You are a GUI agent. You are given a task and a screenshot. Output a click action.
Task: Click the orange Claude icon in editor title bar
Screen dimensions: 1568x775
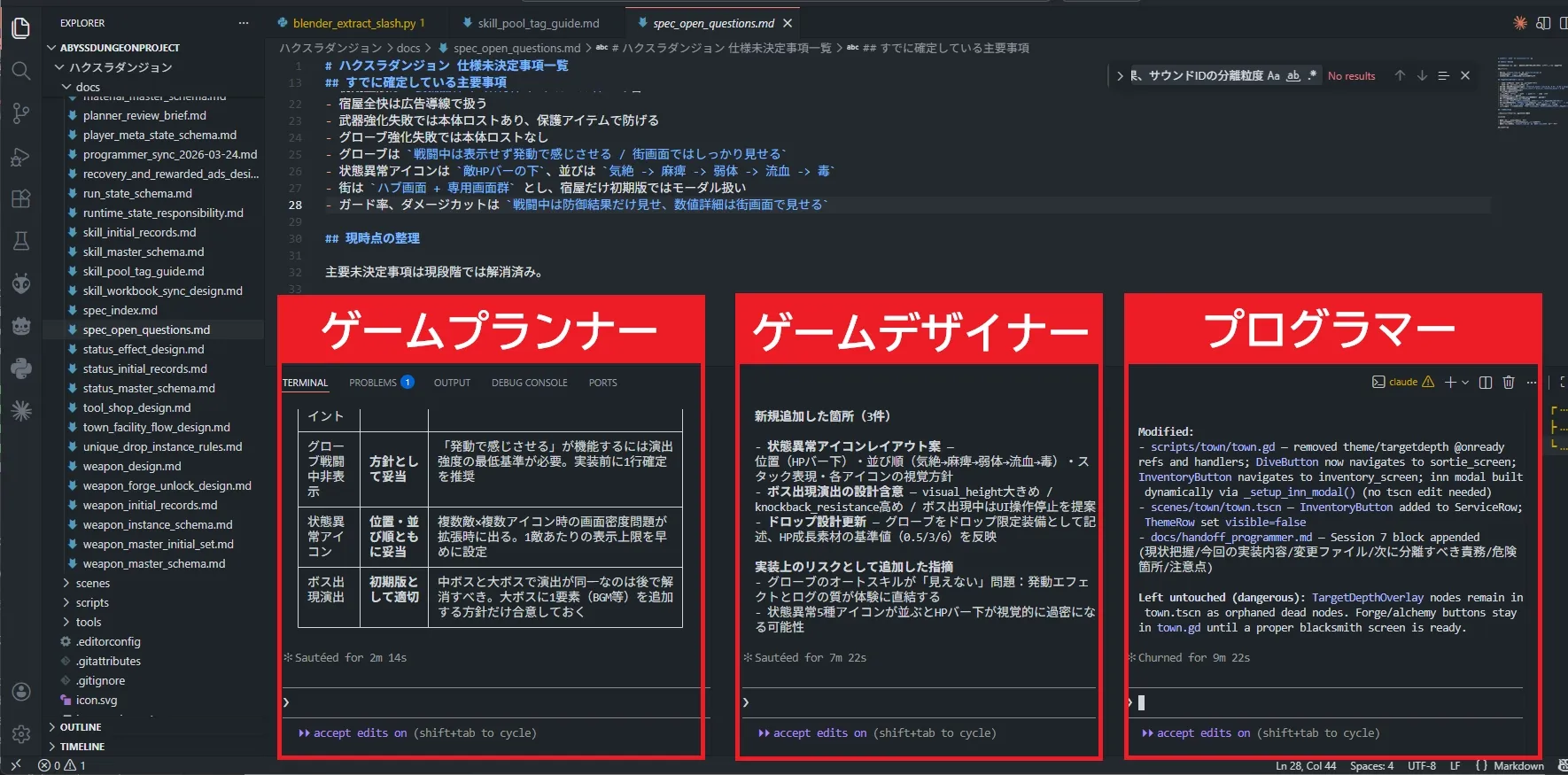[x=1520, y=24]
